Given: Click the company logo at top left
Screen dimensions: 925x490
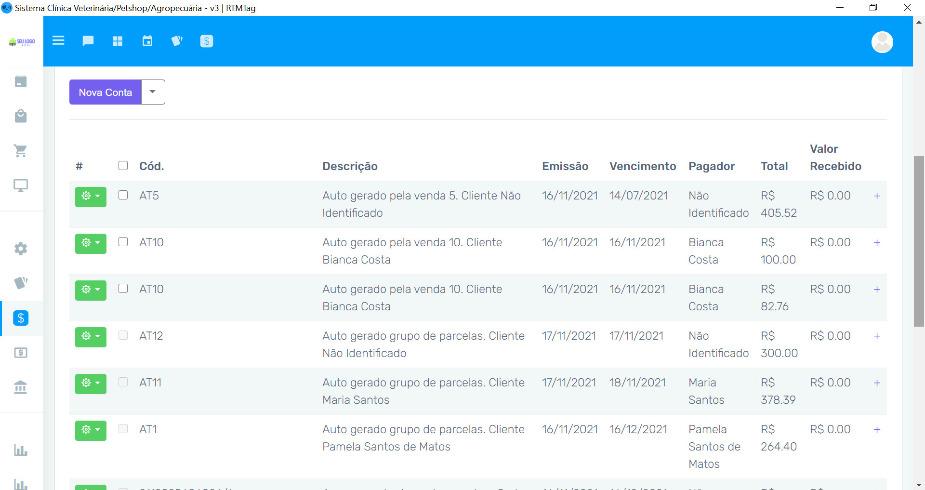Looking at the screenshot, I should [21, 41].
